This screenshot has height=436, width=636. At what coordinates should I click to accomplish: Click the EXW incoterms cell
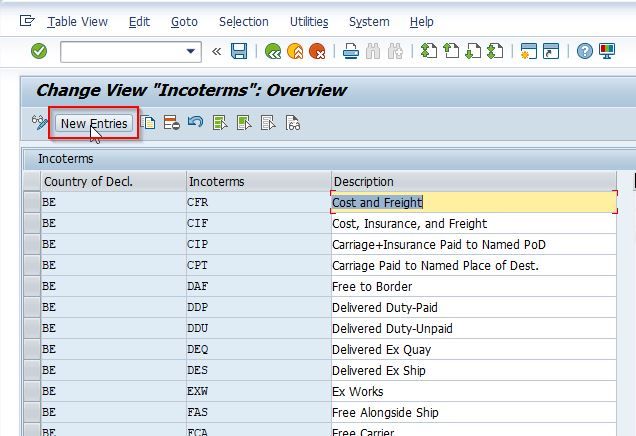pos(259,391)
